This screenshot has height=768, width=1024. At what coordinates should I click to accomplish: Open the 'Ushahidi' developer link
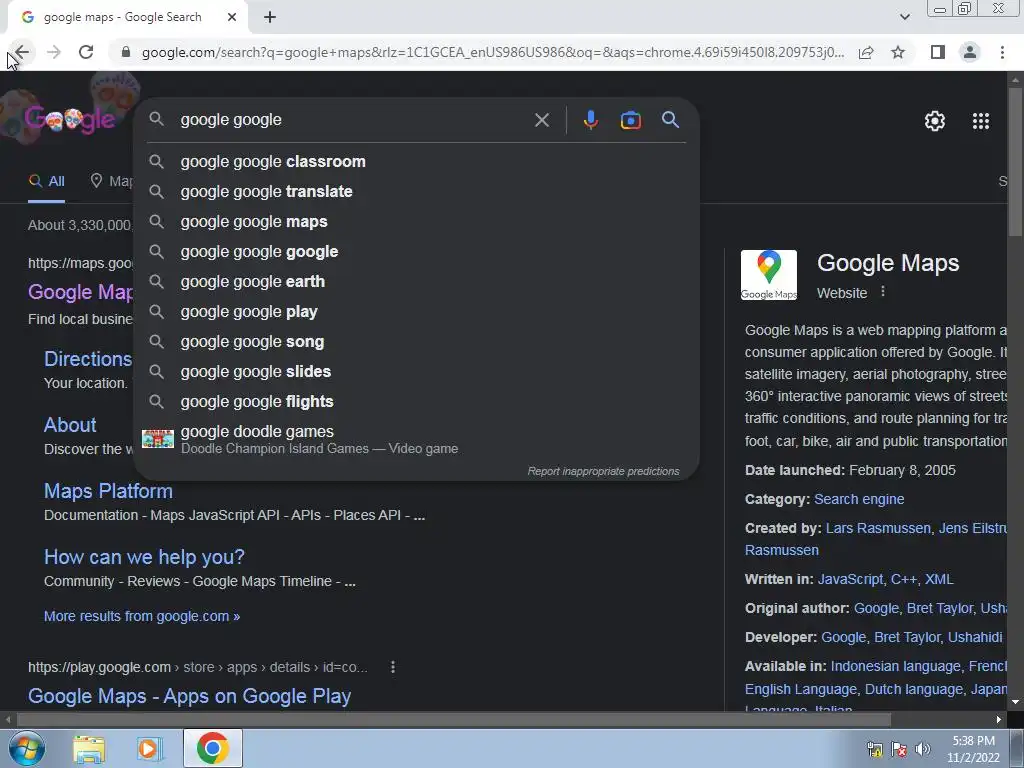(x=974, y=637)
